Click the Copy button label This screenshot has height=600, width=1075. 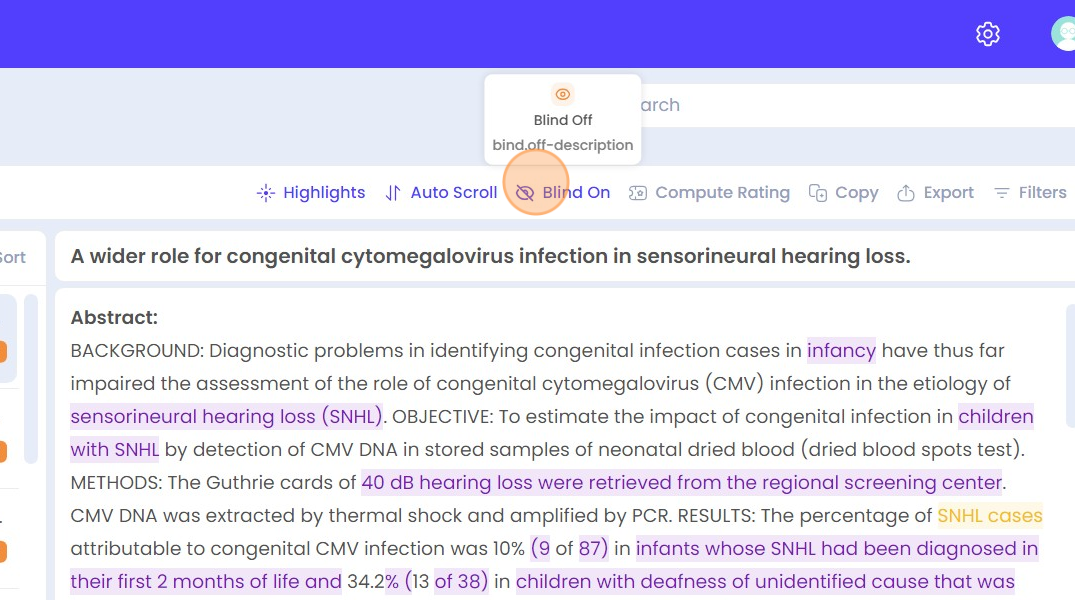tap(856, 193)
